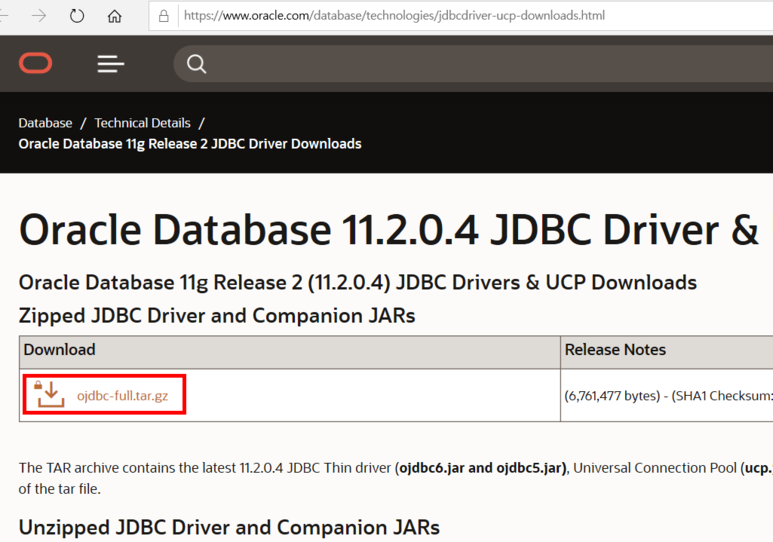The height and width of the screenshot is (542, 773).
Task: Go to browser home page icon
Action: (114, 16)
